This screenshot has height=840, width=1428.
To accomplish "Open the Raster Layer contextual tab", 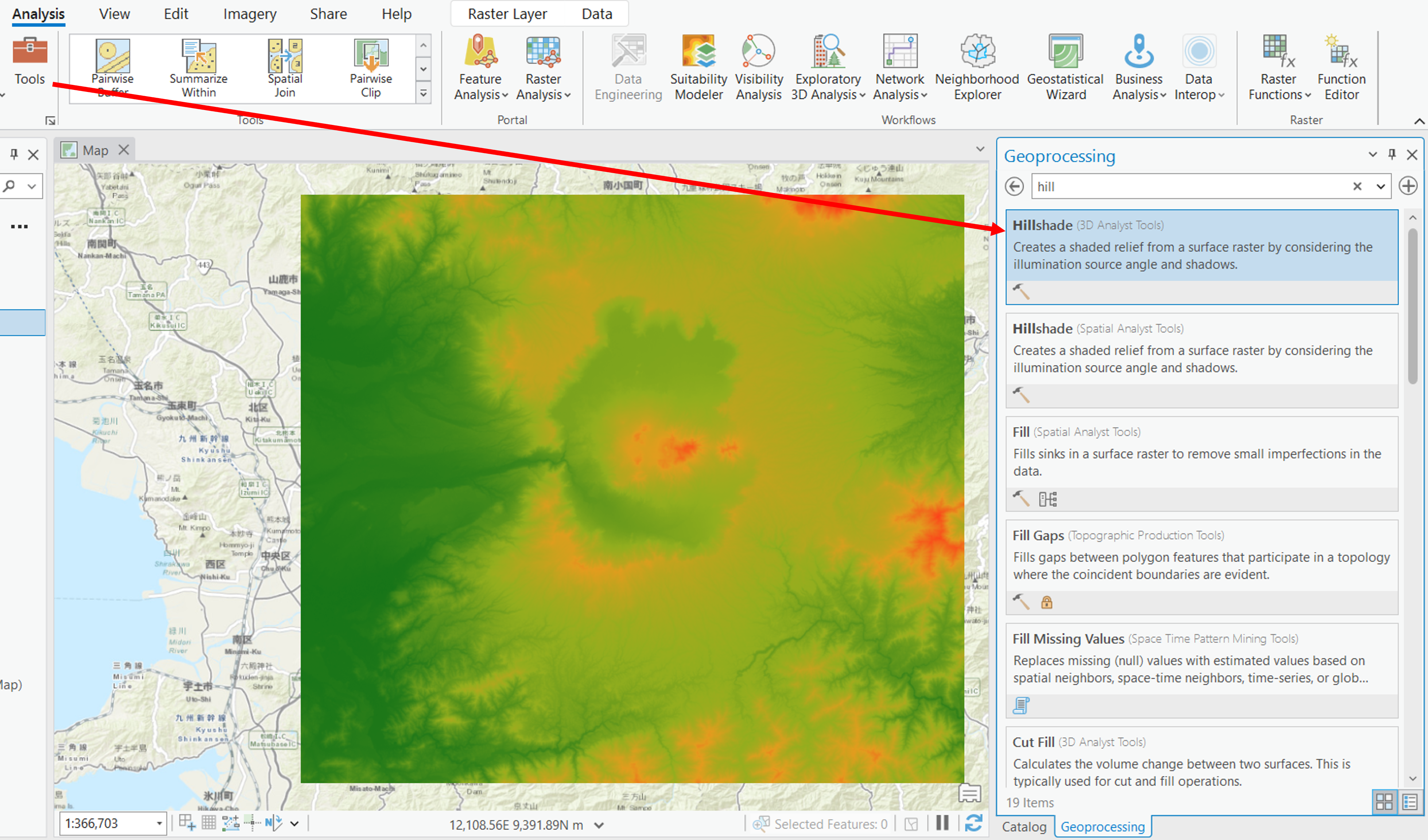I will pyautogui.click(x=507, y=14).
